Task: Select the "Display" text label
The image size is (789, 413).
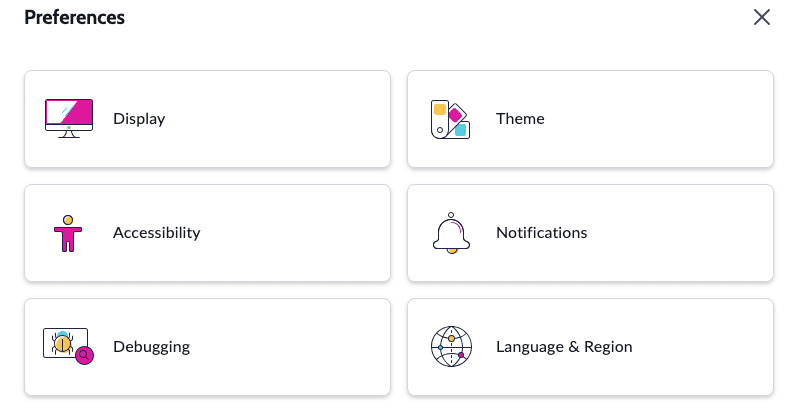Action: [139, 119]
